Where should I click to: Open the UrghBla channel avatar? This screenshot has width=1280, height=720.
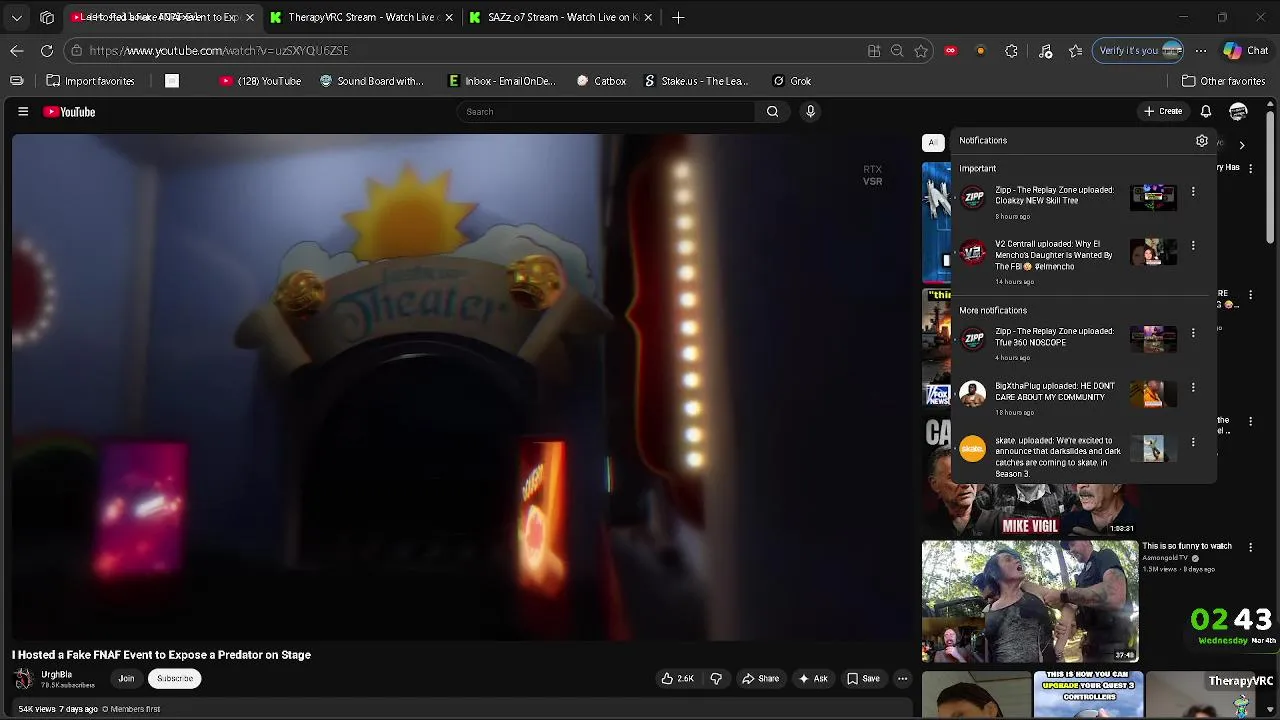coord(23,679)
